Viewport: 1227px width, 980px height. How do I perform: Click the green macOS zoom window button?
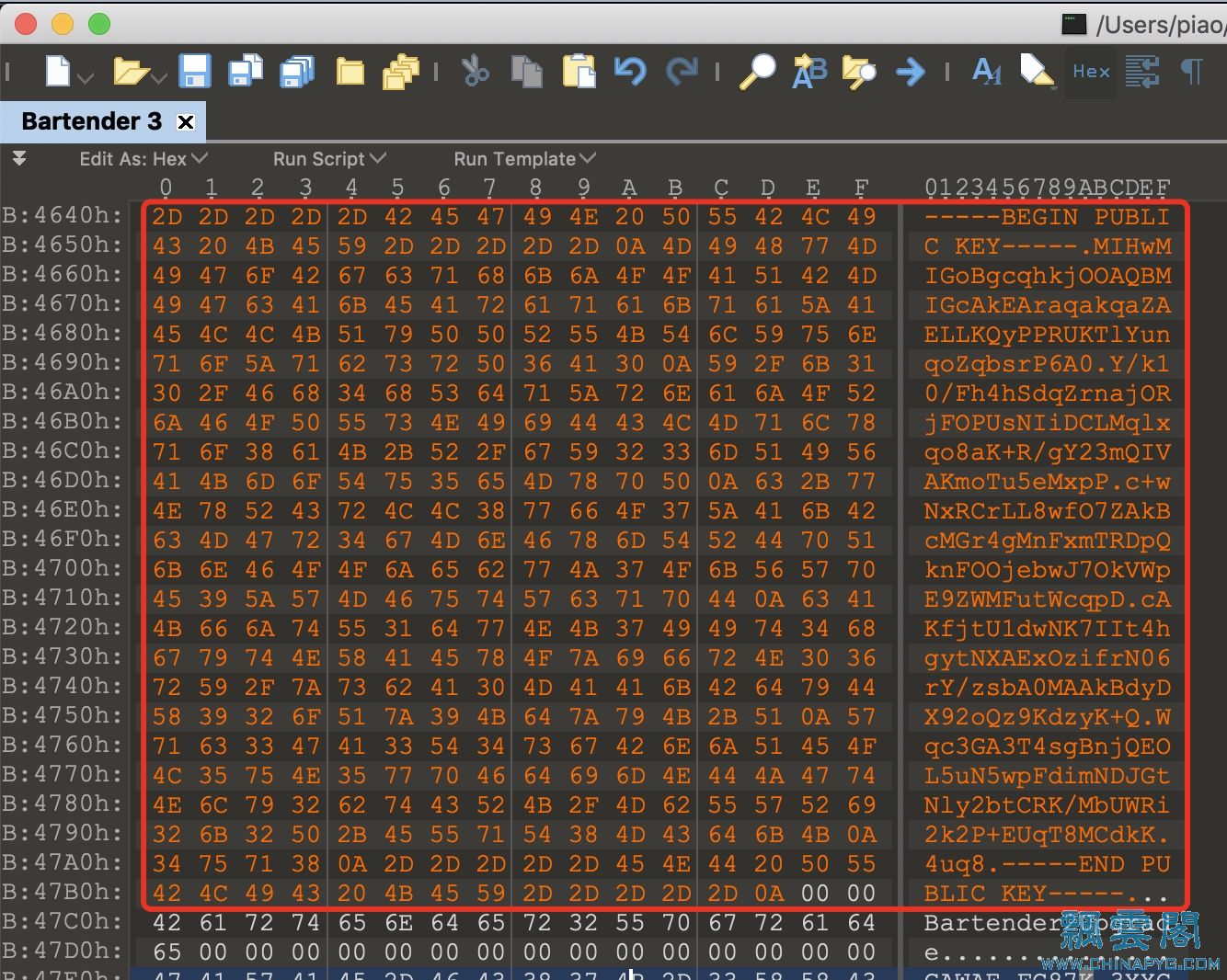click(99, 24)
